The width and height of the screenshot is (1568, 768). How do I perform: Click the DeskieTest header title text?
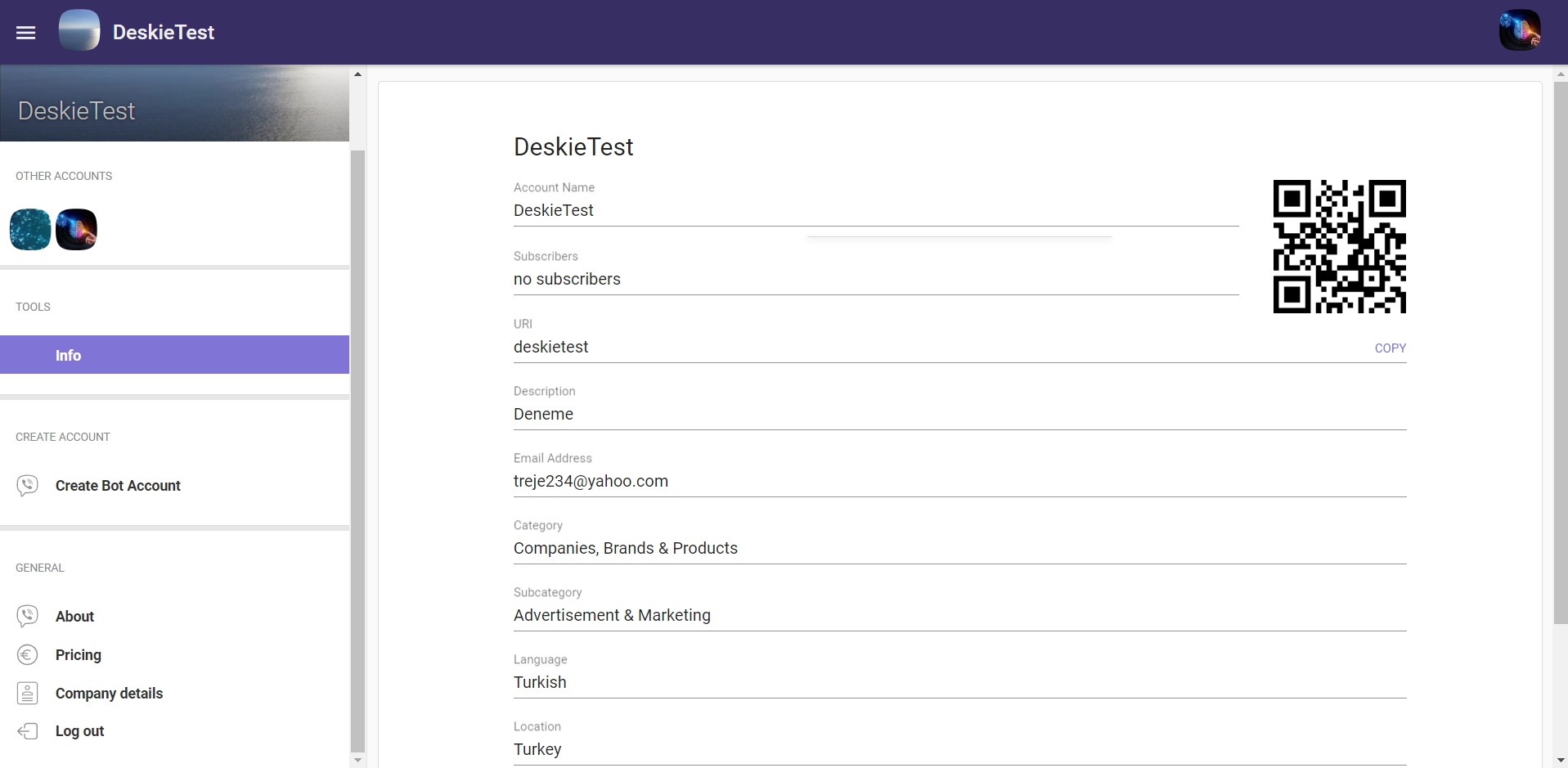click(164, 32)
